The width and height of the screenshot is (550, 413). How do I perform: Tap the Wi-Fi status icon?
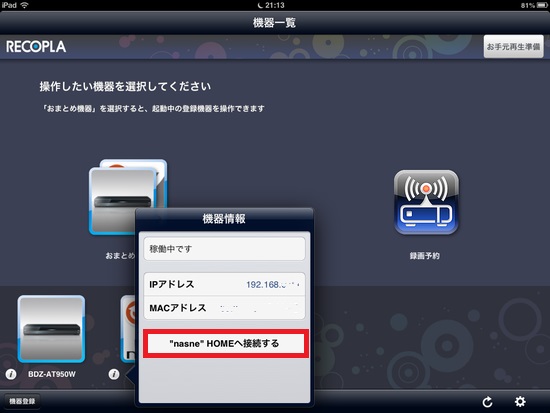(25, 5)
